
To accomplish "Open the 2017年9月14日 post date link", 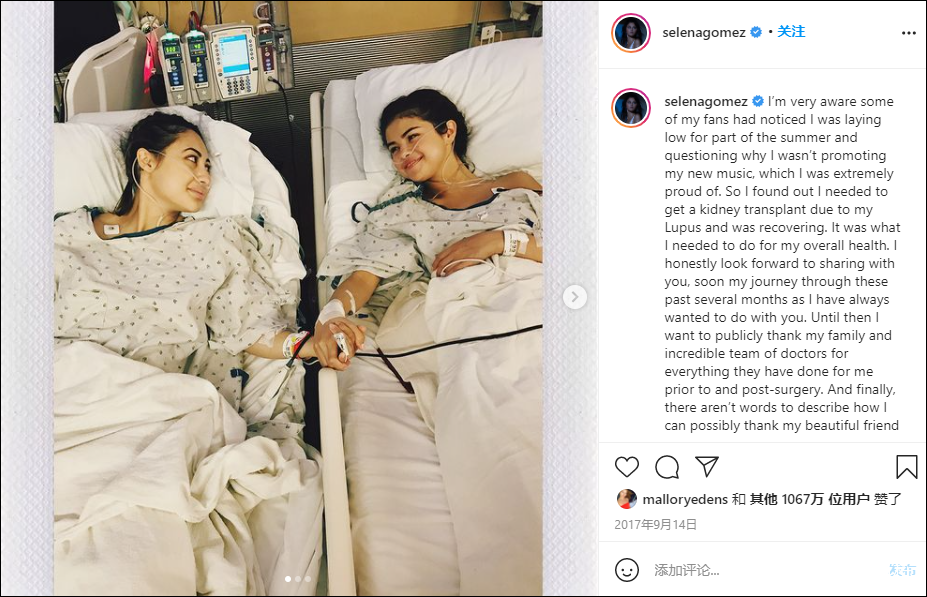I will pos(655,525).
